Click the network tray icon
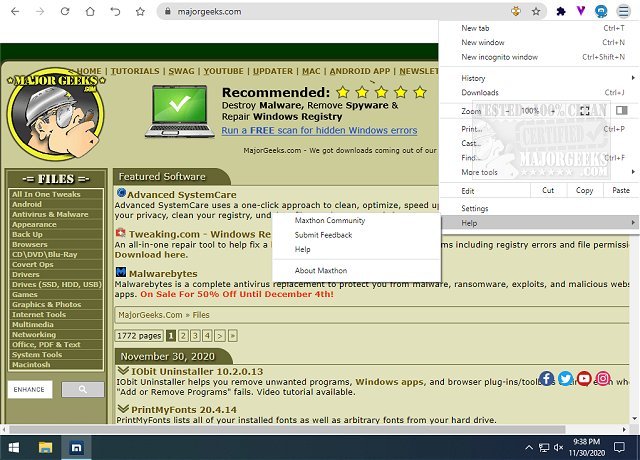The image size is (640, 460). coord(544,448)
